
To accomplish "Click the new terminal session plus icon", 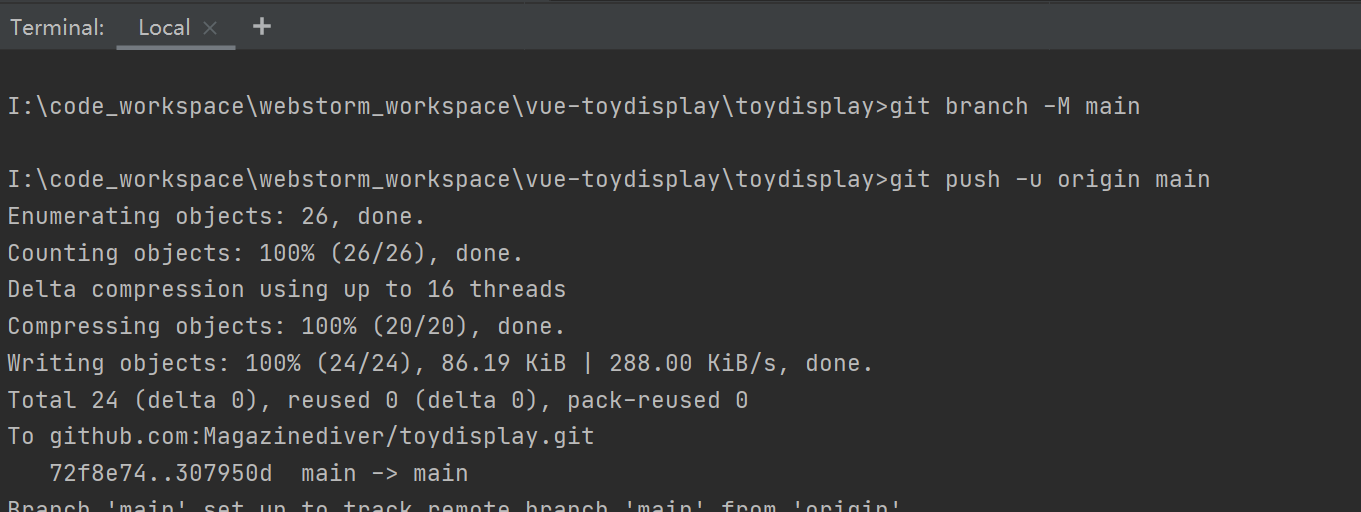I will 262,27.
